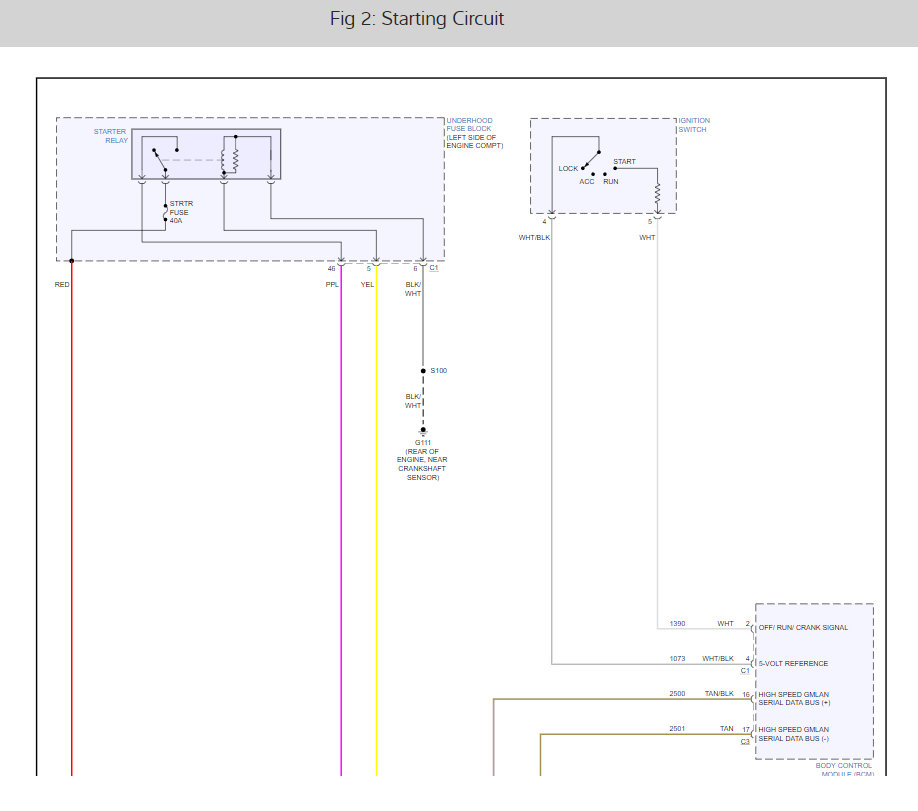918x811 pixels.
Task: Click the 5-VOLT REFERENCE pin text
Action: pyautogui.click(x=793, y=663)
